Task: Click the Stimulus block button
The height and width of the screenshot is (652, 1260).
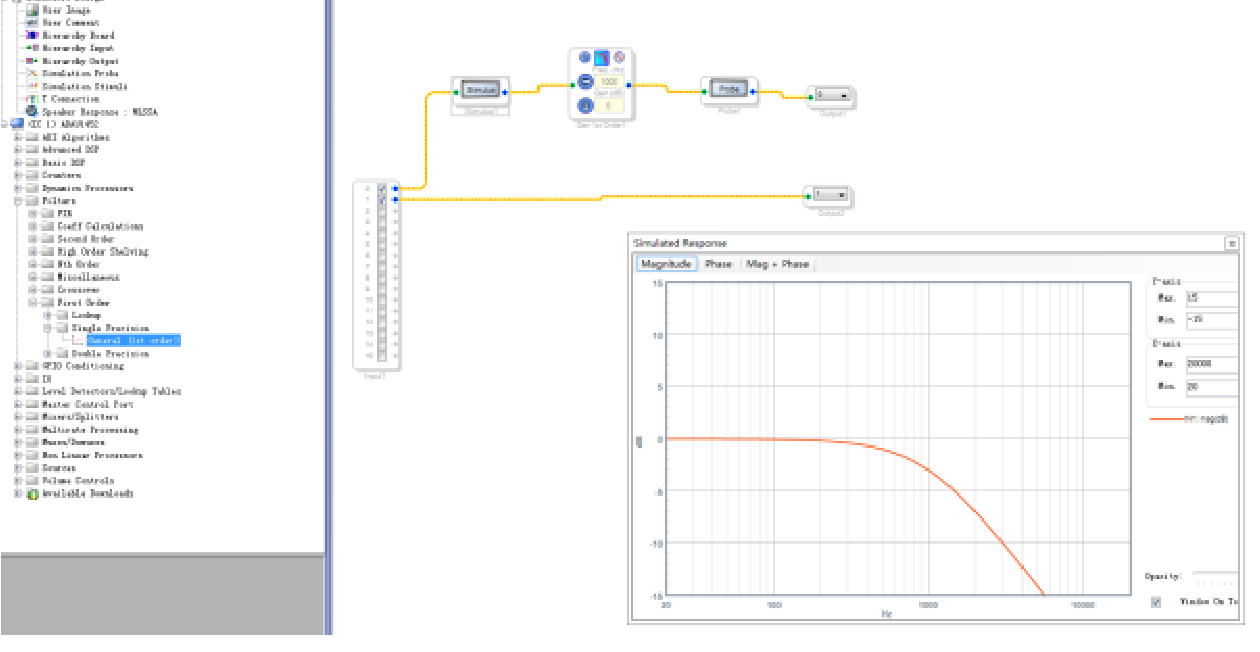Action: pos(481,90)
